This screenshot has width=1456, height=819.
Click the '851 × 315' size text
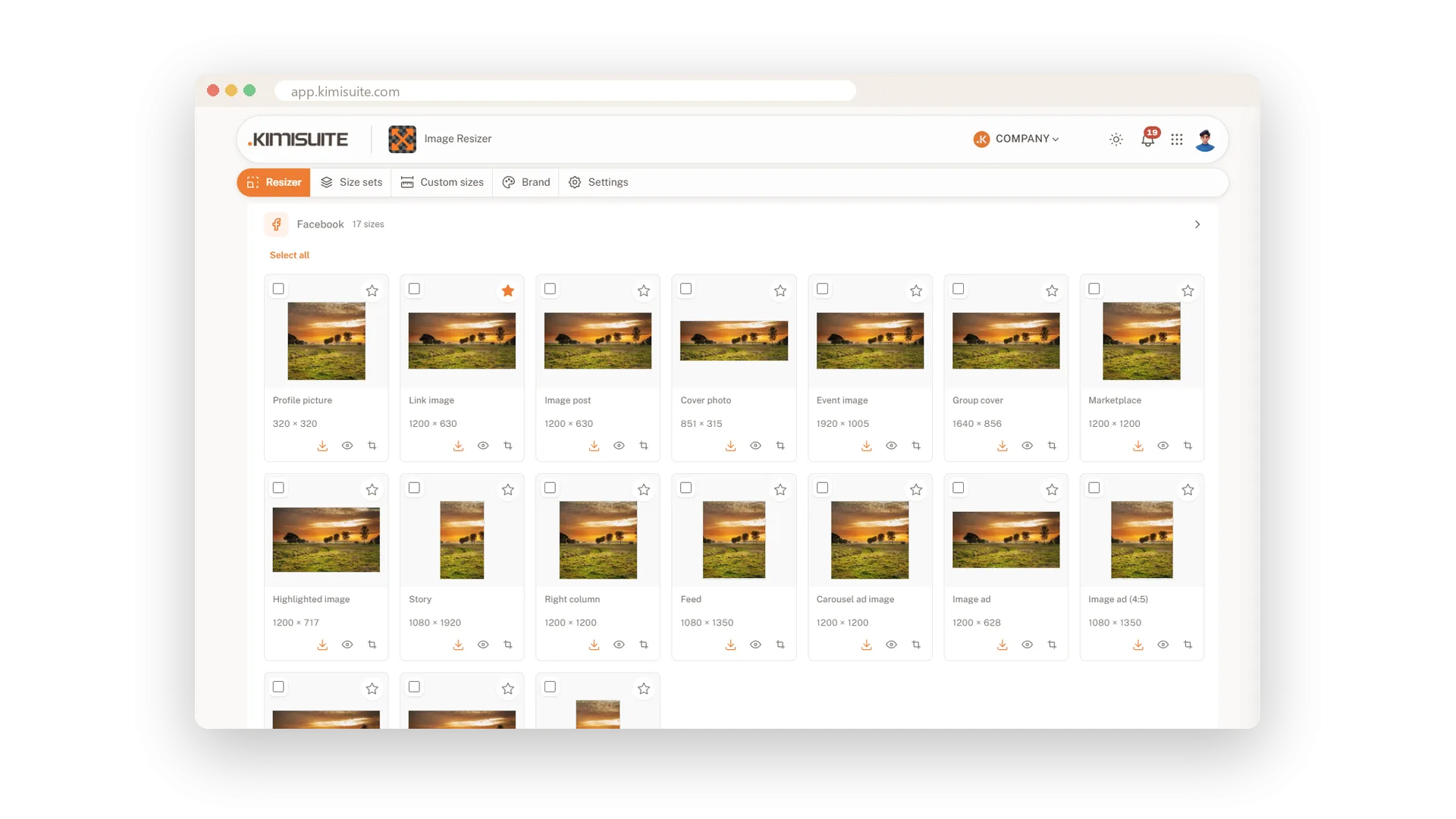click(x=701, y=424)
